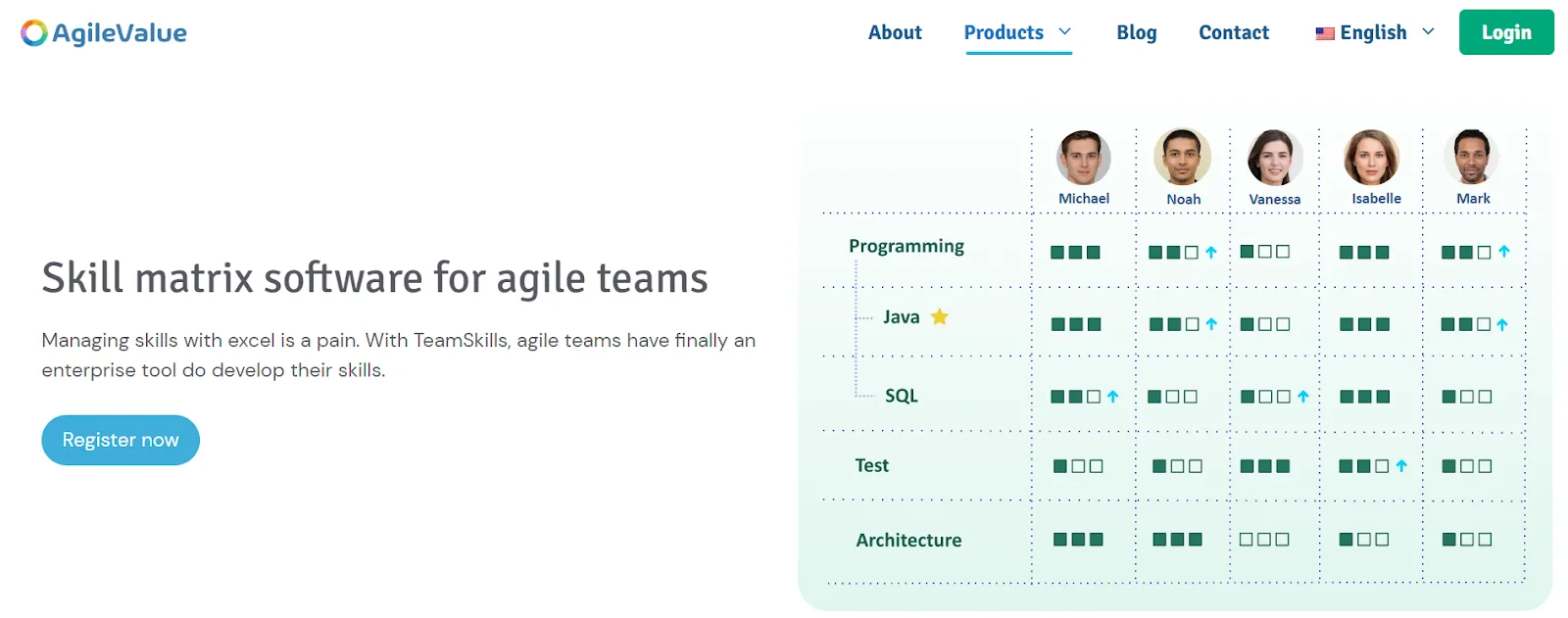Click the green Login button
Screen dimensions: 1568x618
click(x=1506, y=32)
